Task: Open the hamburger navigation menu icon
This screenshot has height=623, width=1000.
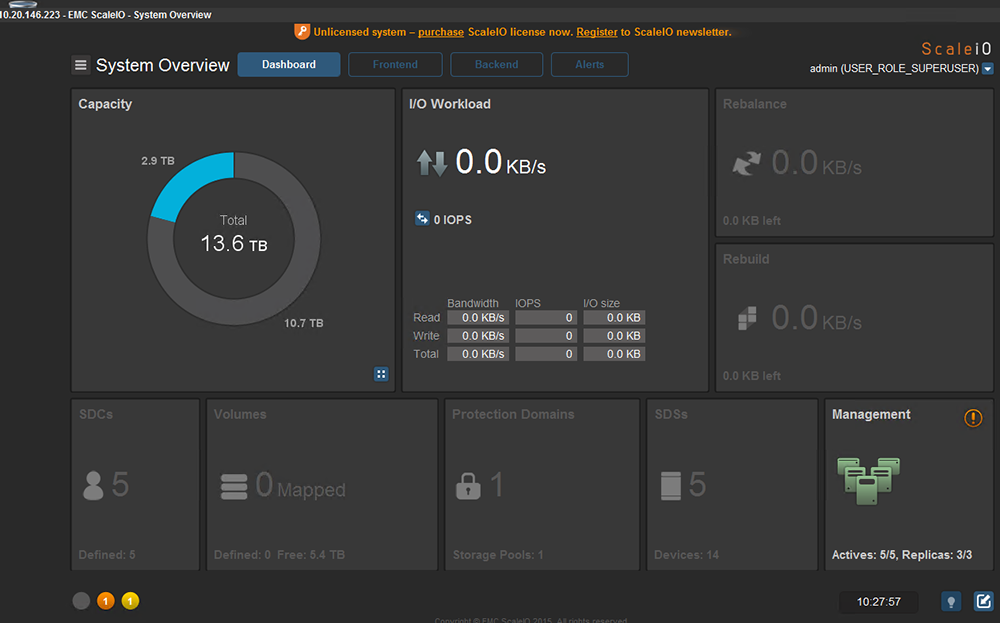Action: click(x=80, y=65)
